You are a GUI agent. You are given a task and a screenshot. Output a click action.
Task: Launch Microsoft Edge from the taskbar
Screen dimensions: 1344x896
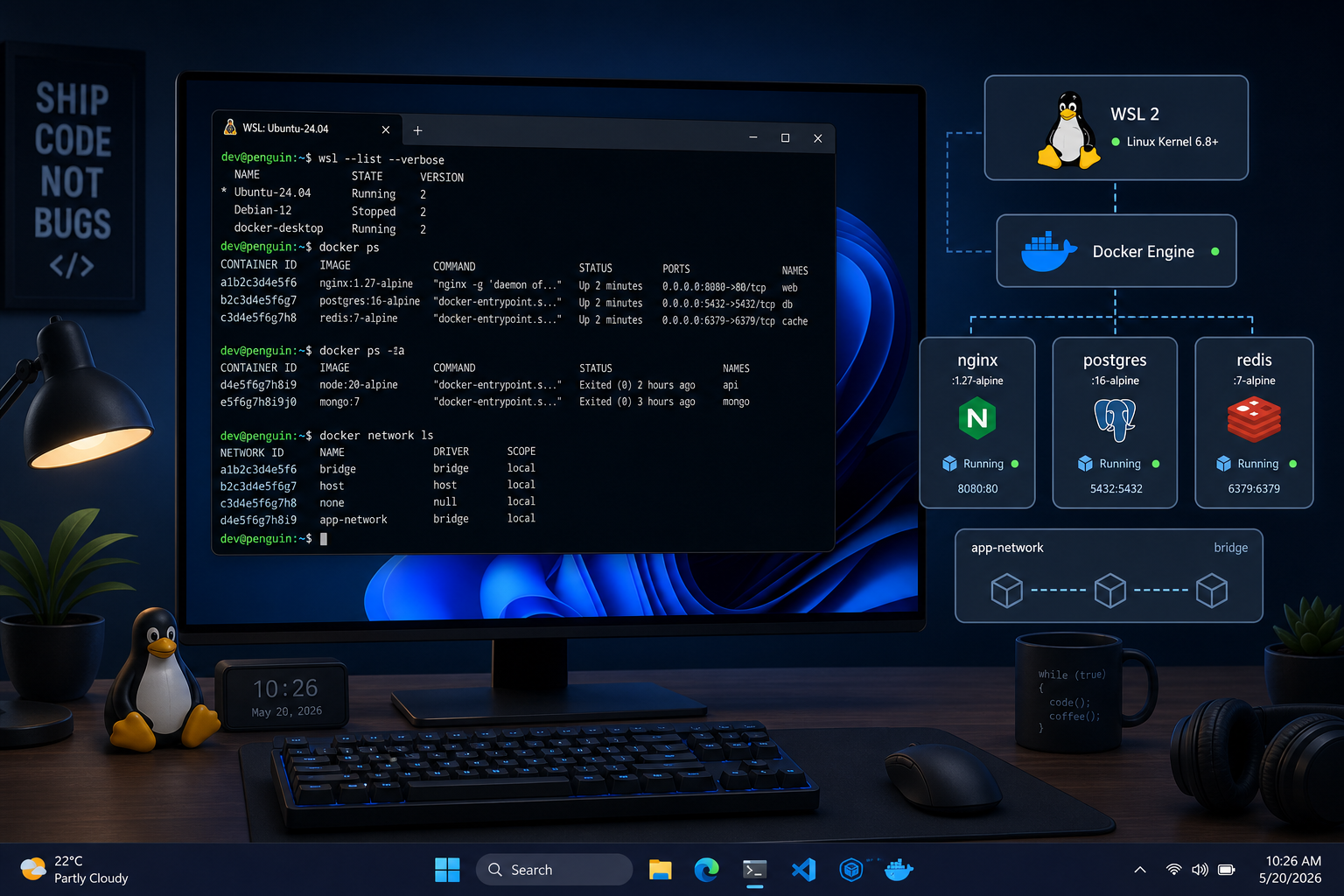point(706,870)
